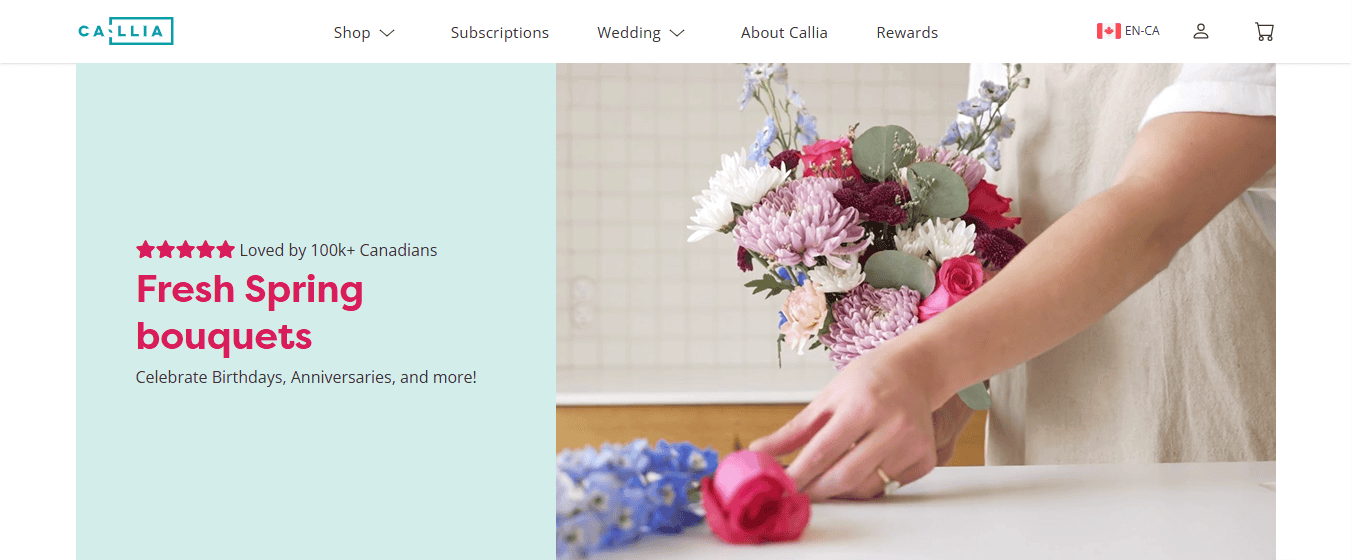Click the middle pink rating star
The height and width of the screenshot is (560, 1352).
[186, 250]
